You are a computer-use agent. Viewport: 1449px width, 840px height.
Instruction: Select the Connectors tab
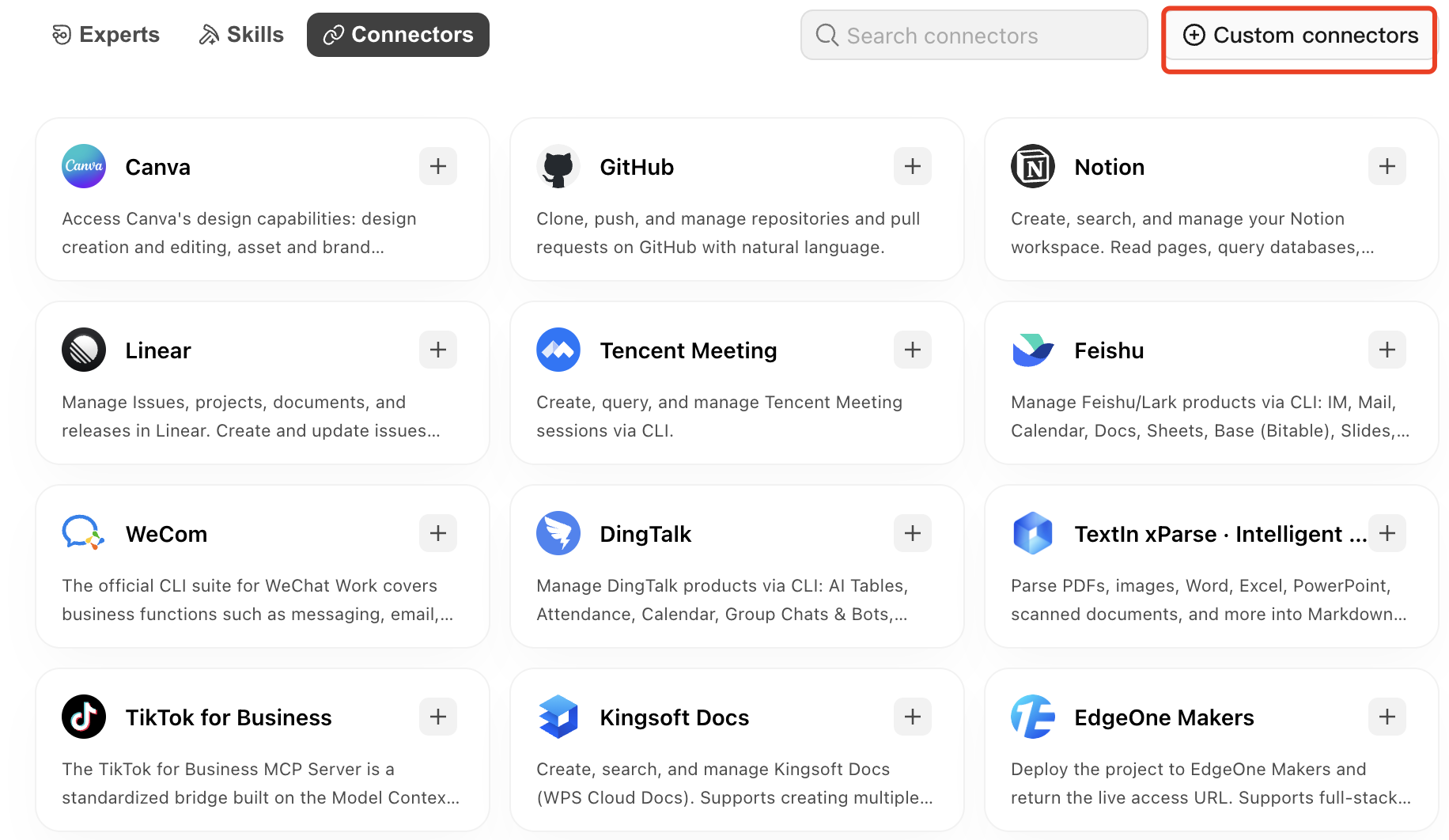[x=398, y=35]
